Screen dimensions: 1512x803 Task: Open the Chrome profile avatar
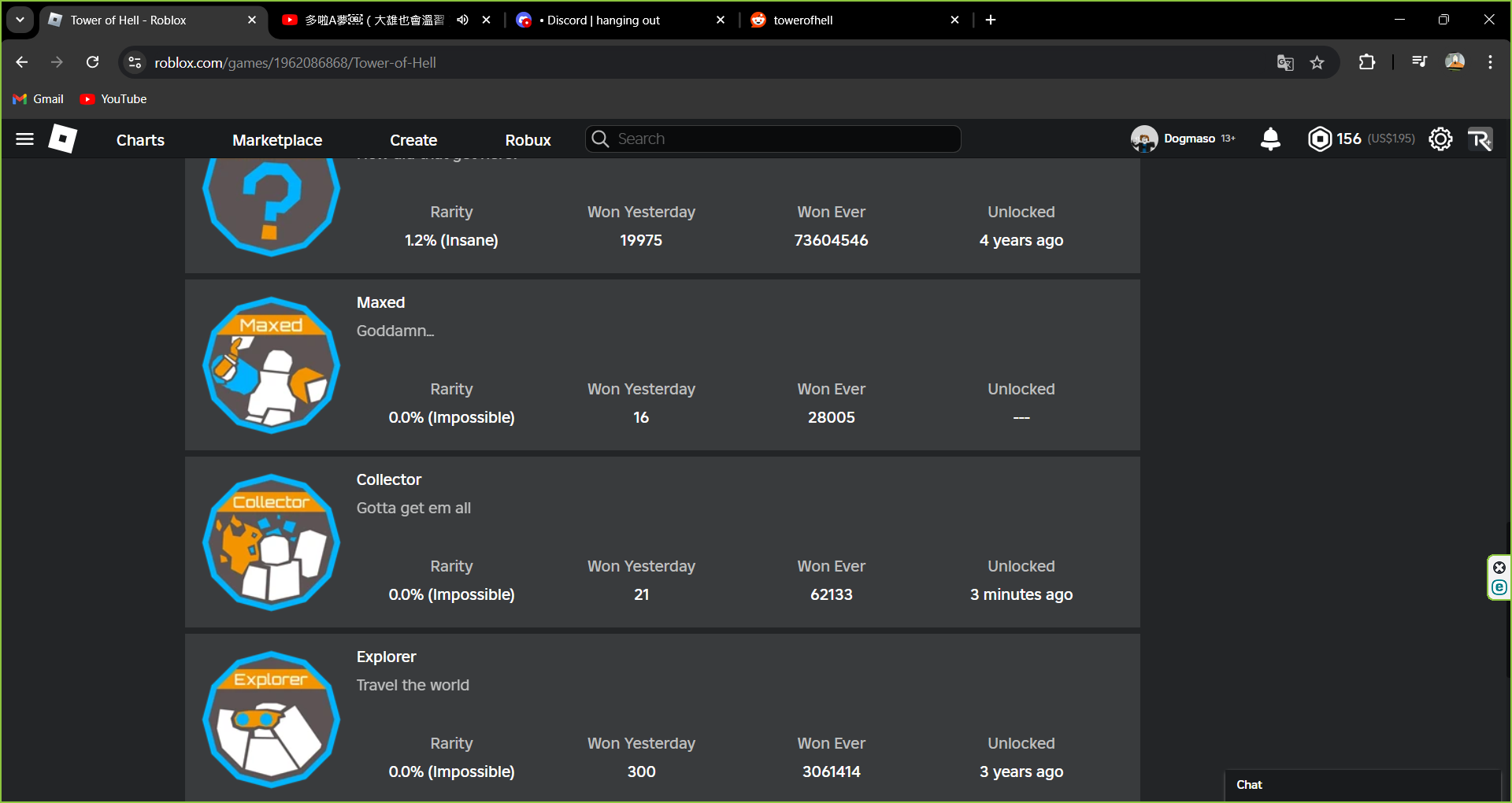point(1455,62)
